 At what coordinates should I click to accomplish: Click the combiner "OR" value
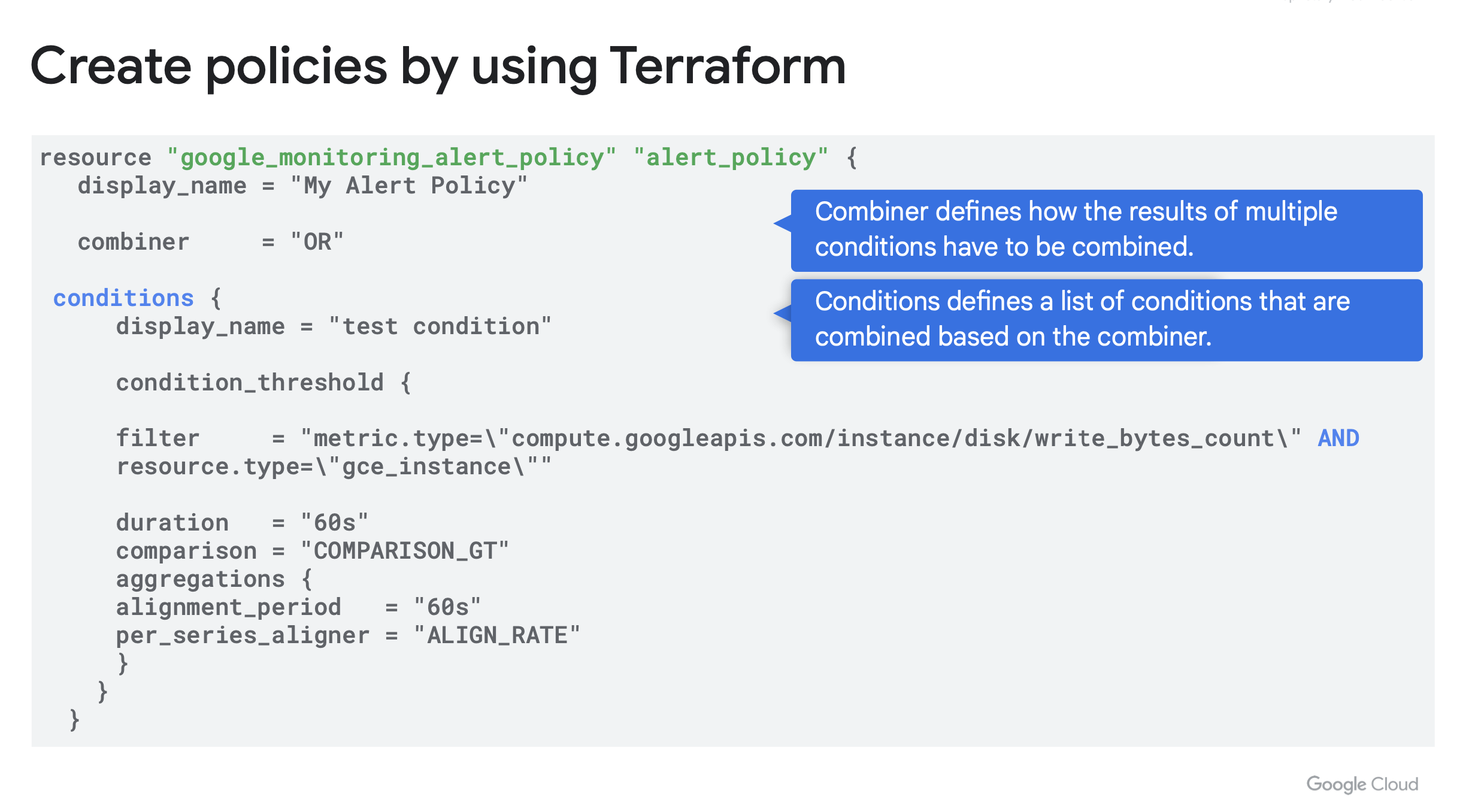pyautogui.click(x=317, y=242)
